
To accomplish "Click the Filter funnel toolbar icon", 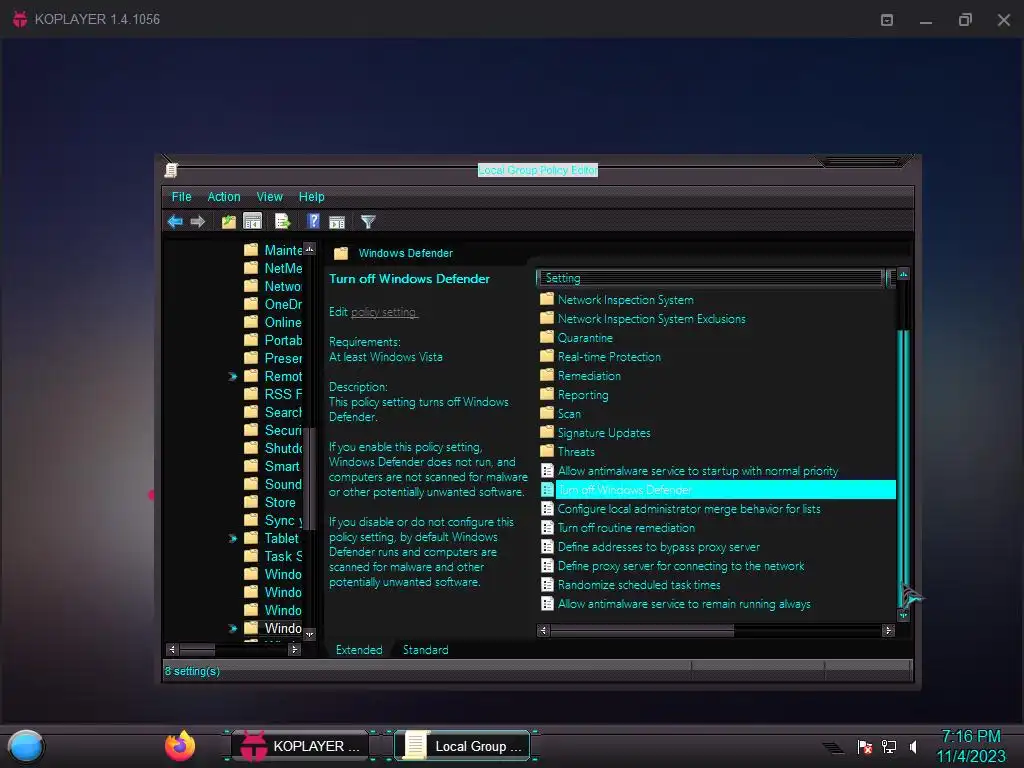I will coord(368,222).
